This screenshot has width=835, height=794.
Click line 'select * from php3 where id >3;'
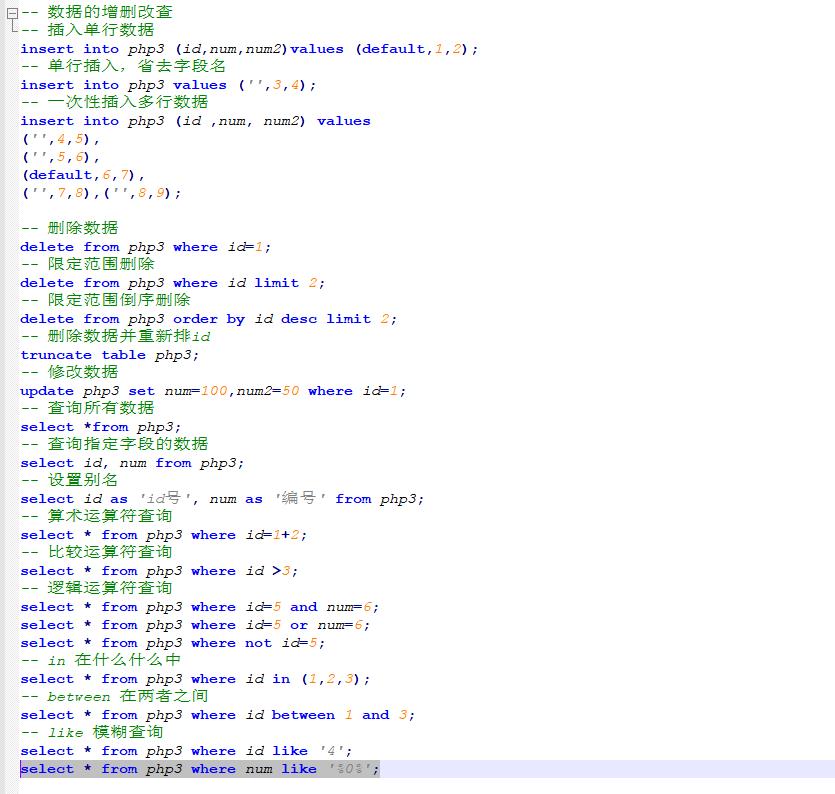tap(159, 571)
